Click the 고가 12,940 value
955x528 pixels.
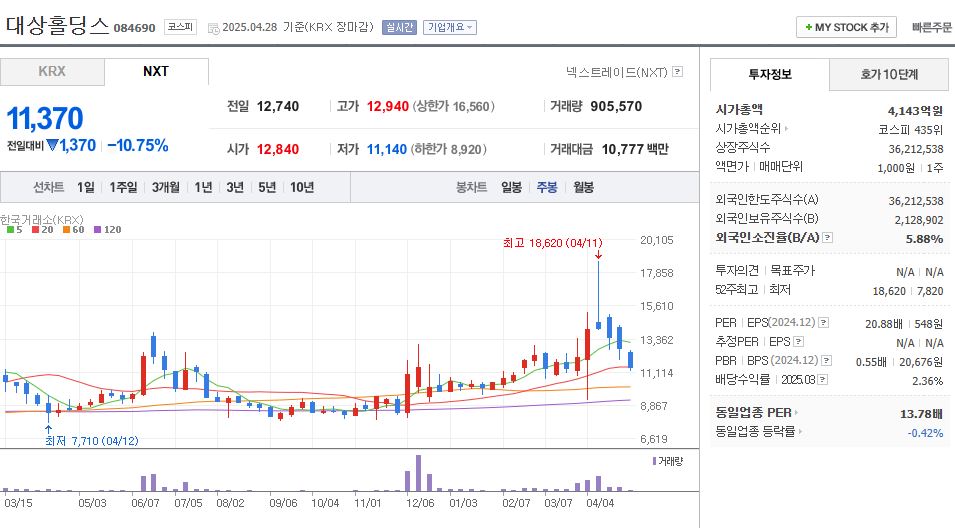coord(387,107)
